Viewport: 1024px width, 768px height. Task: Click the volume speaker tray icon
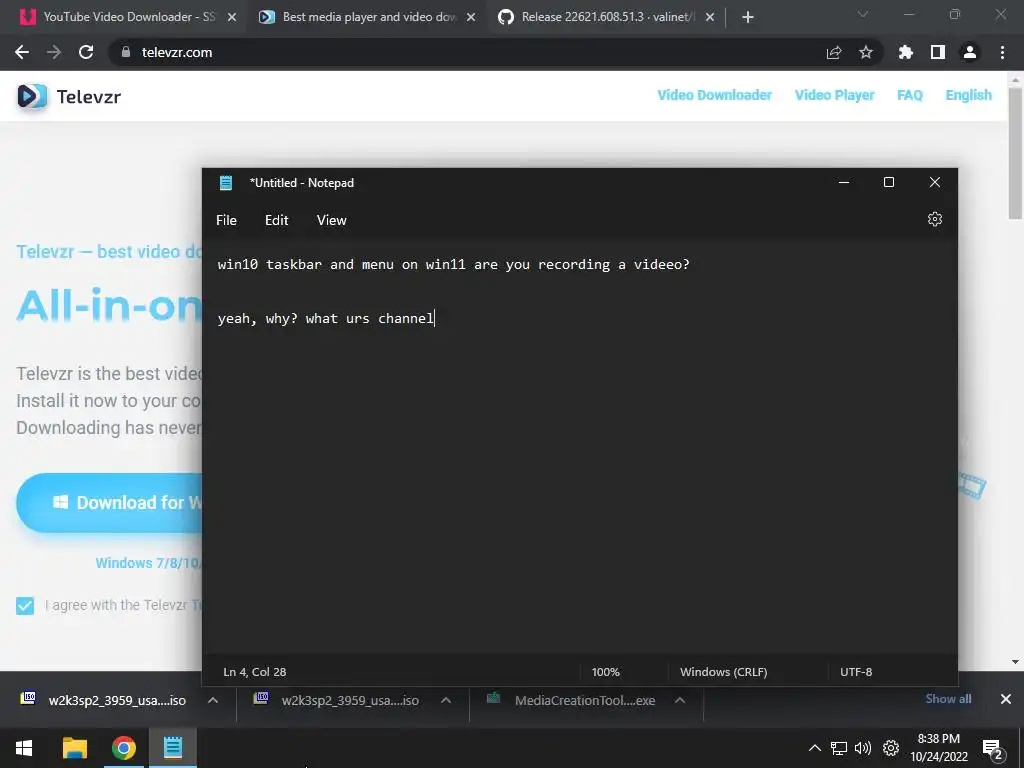[x=863, y=748]
